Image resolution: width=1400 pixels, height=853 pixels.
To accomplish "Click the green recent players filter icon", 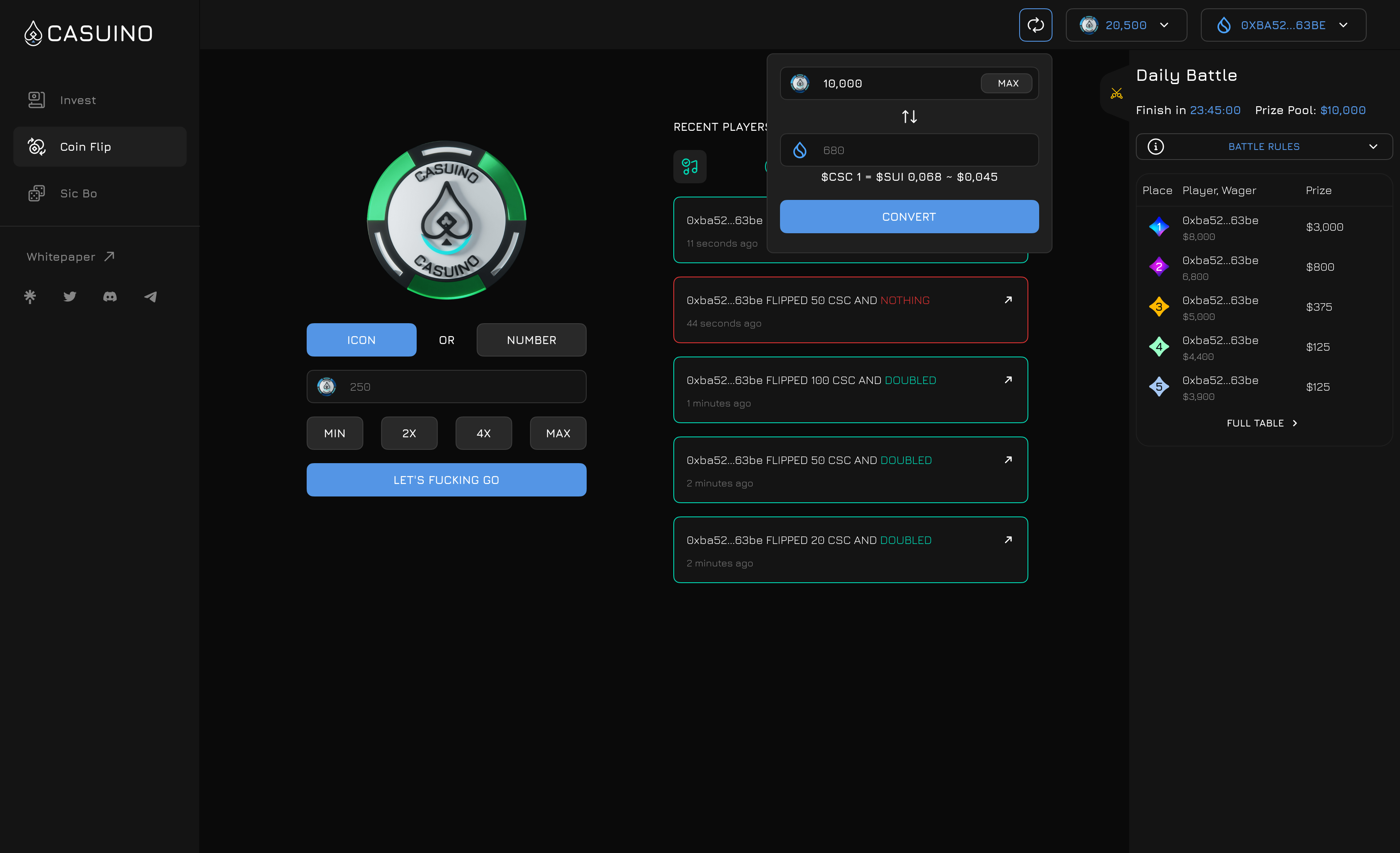I will tap(690, 167).
